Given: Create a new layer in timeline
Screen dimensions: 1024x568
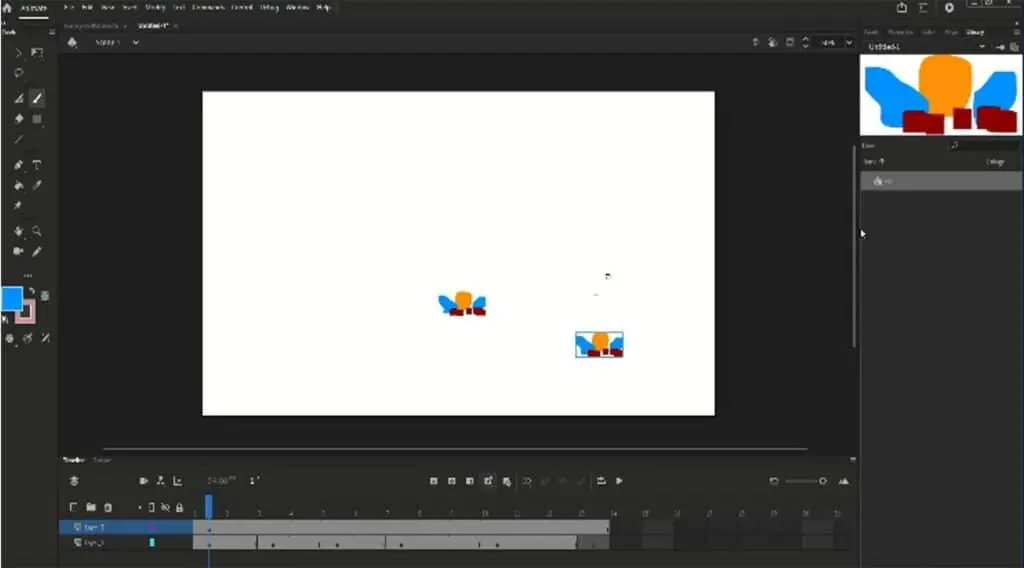Looking at the screenshot, I should tap(73, 507).
